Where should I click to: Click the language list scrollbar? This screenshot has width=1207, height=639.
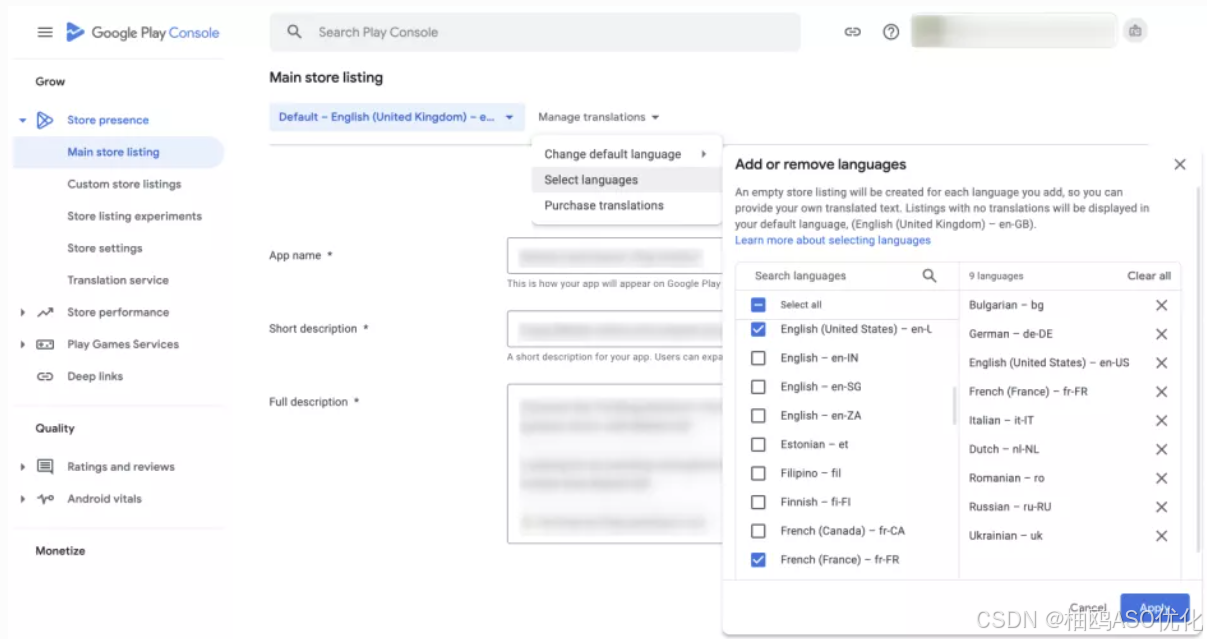tap(955, 405)
